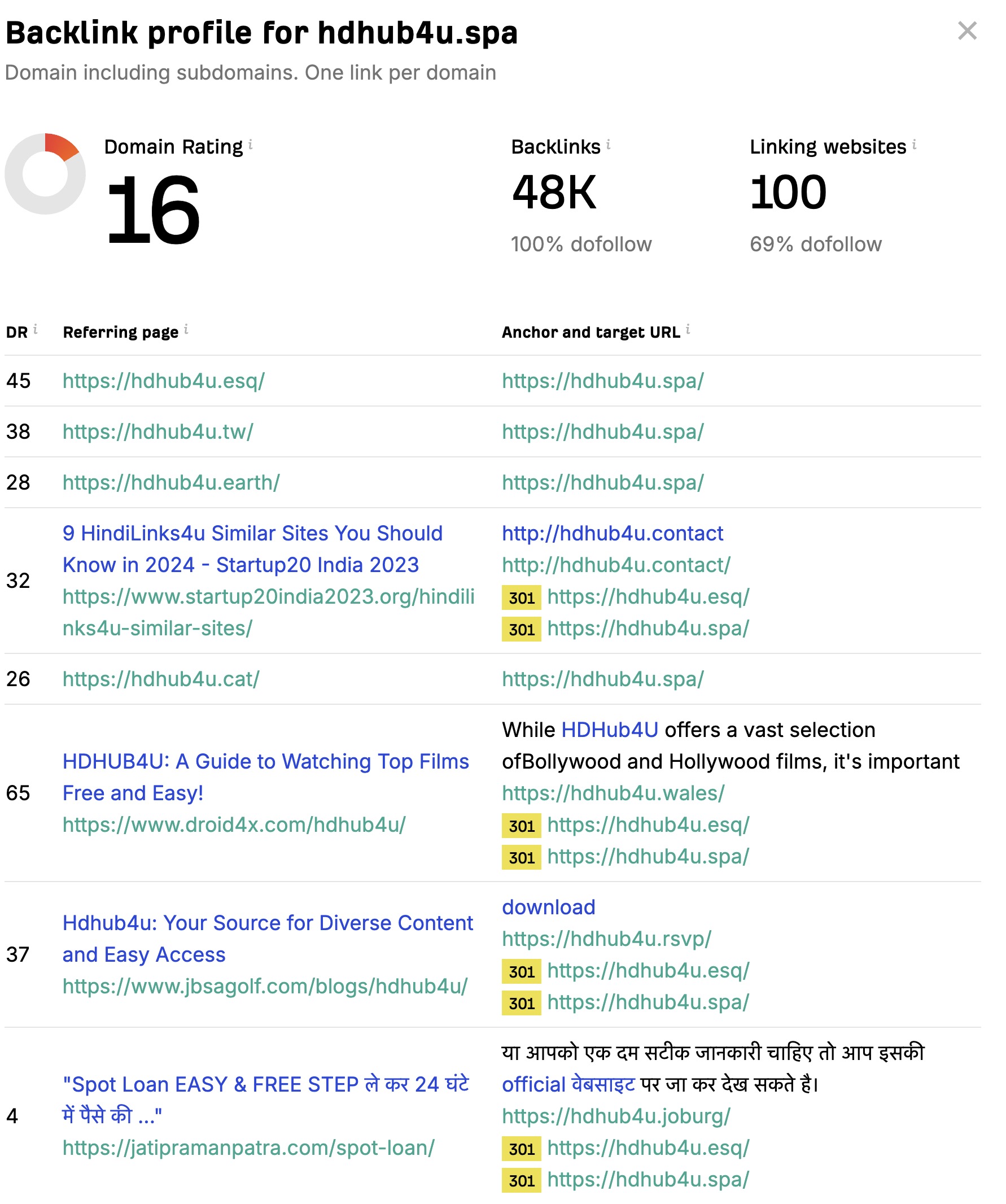Click the Linking websites info icon
Screen dimensions: 1006x1204
(915, 145)
